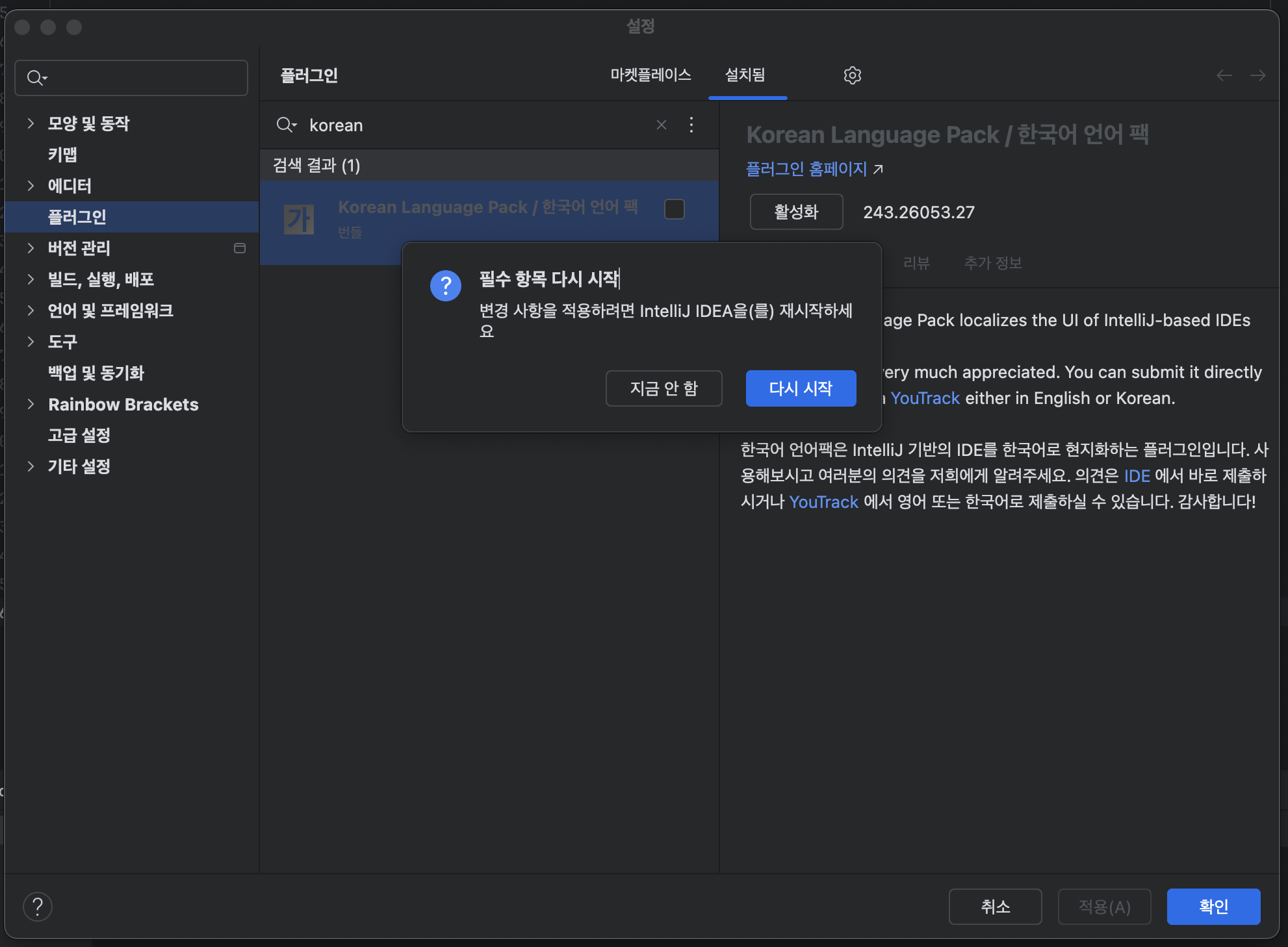Select 키맵 in the settings sidebar
The width and height of the screenshot is (1288, 947).
pos(62,155)
